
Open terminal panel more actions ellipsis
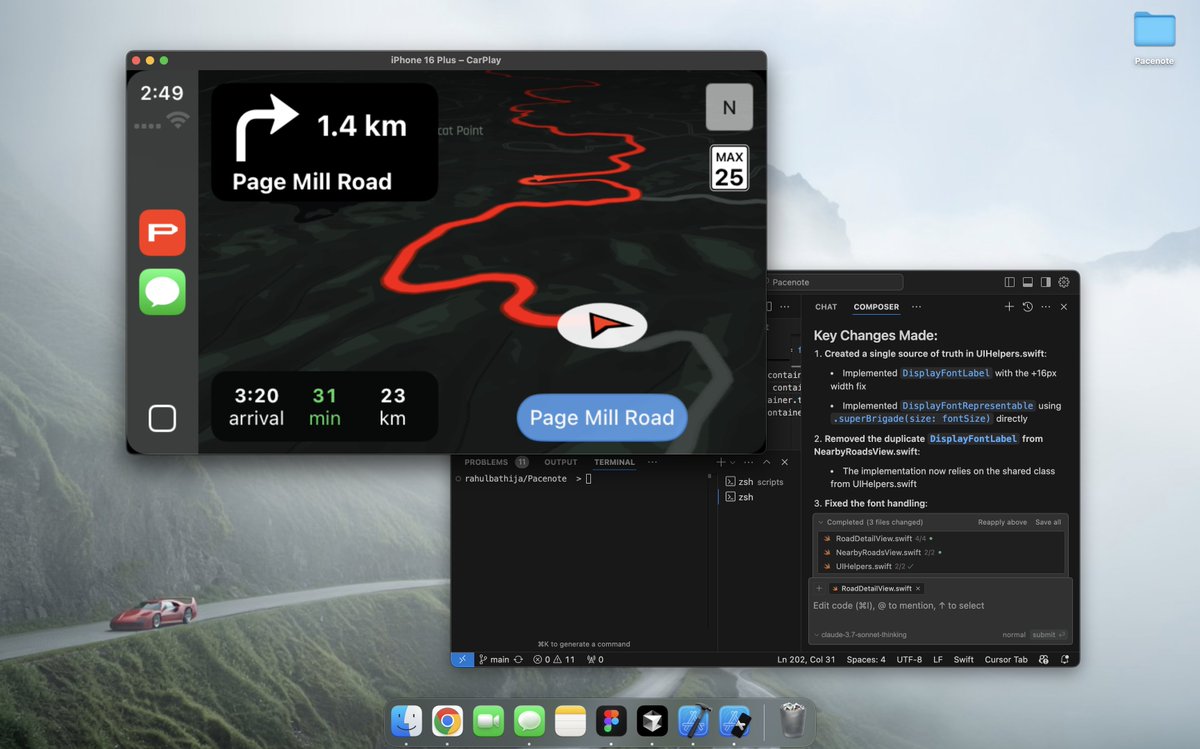tap(748, 462)
